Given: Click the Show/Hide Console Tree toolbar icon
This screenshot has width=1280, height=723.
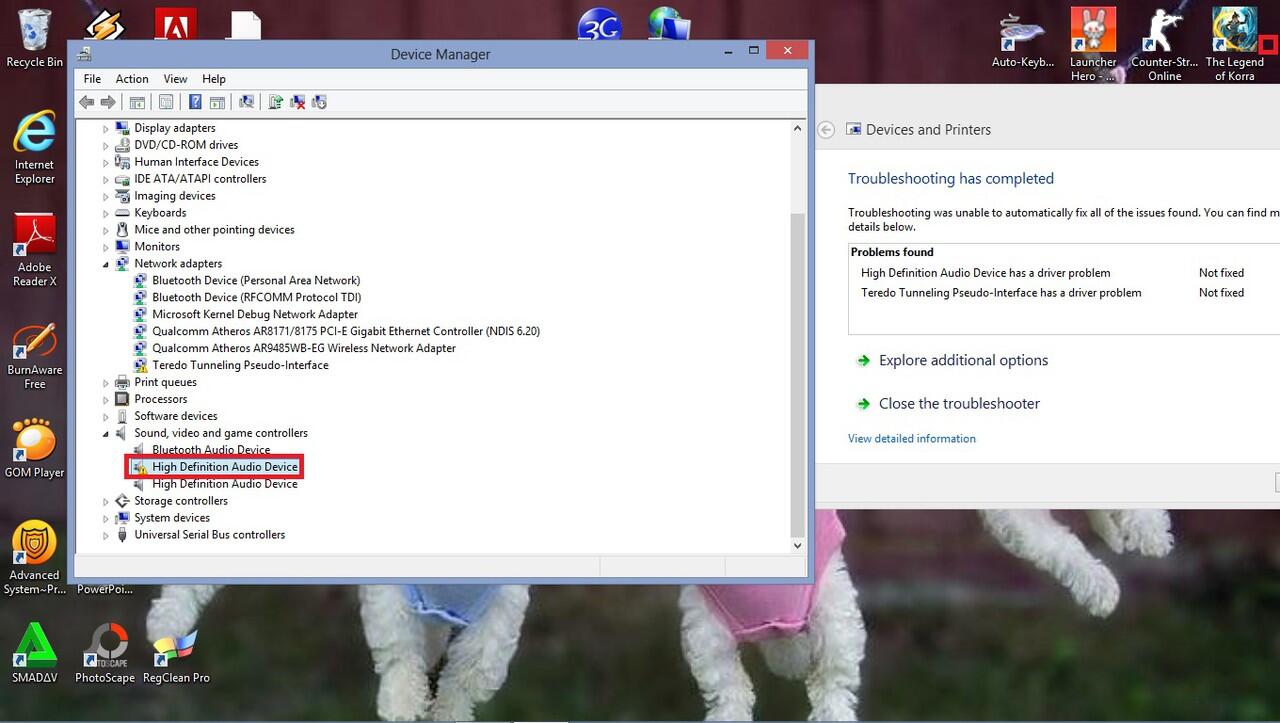Looking at the screenshot, I should [x=137, y=102].
